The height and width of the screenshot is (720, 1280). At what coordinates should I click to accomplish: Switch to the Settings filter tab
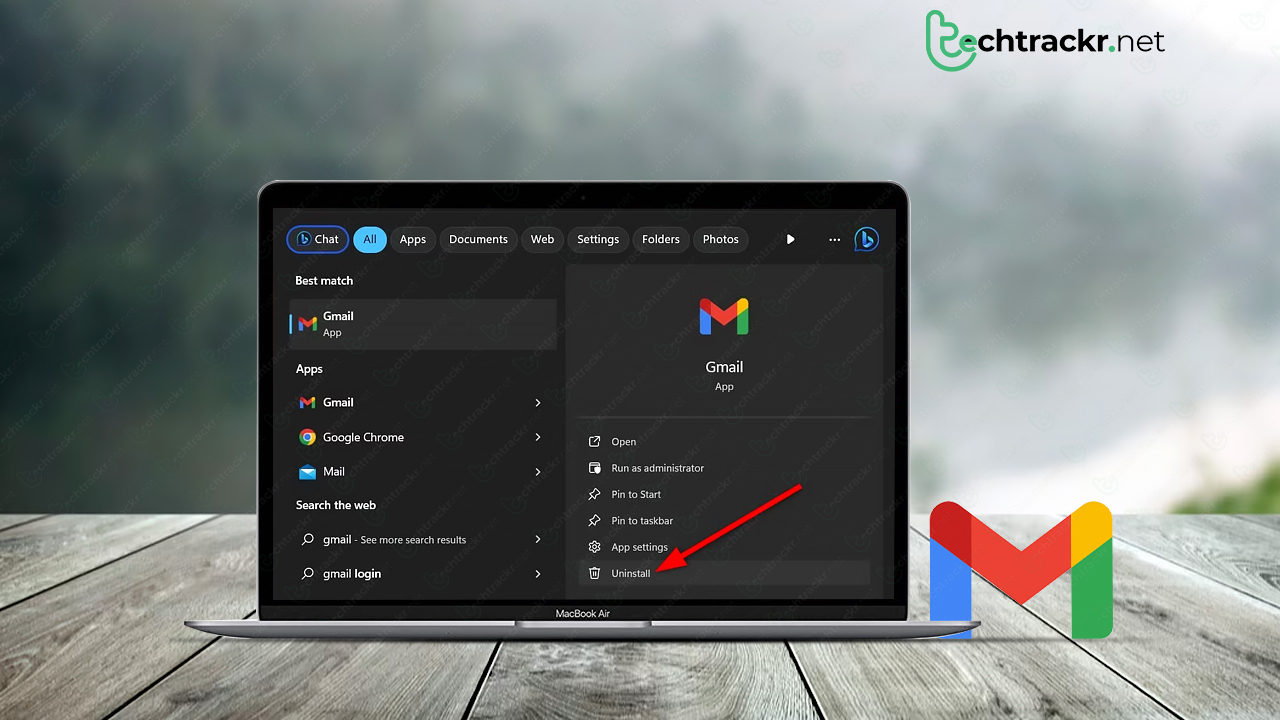pos(598,239)
